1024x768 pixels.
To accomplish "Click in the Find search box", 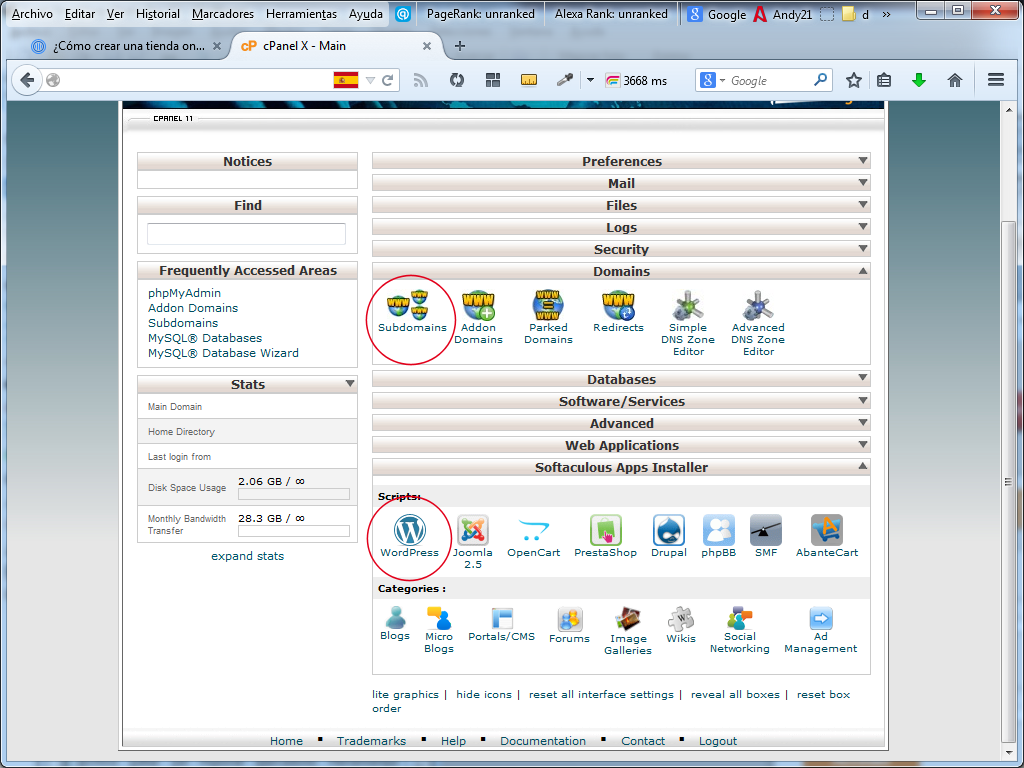I will coord(246,234).
